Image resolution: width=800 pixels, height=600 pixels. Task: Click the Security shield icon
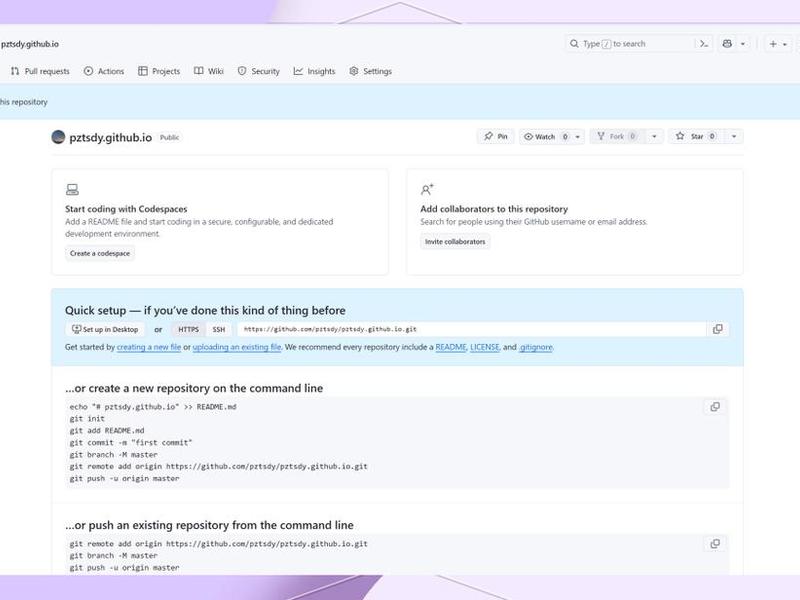[242, 71]
